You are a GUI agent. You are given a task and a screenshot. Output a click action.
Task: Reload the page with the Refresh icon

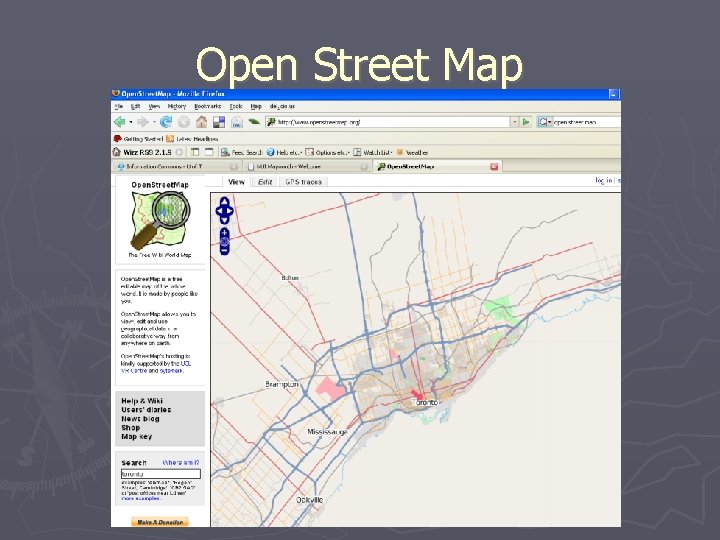[x=166, y=122]
